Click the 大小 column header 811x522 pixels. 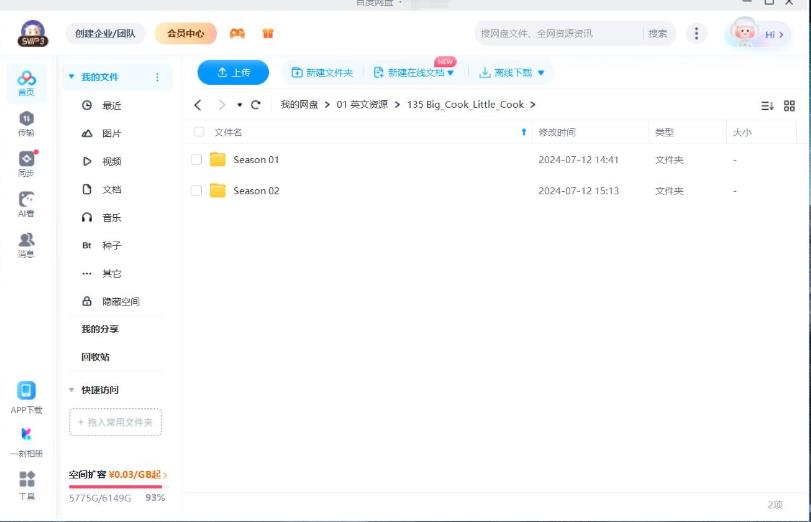point(742,132)
